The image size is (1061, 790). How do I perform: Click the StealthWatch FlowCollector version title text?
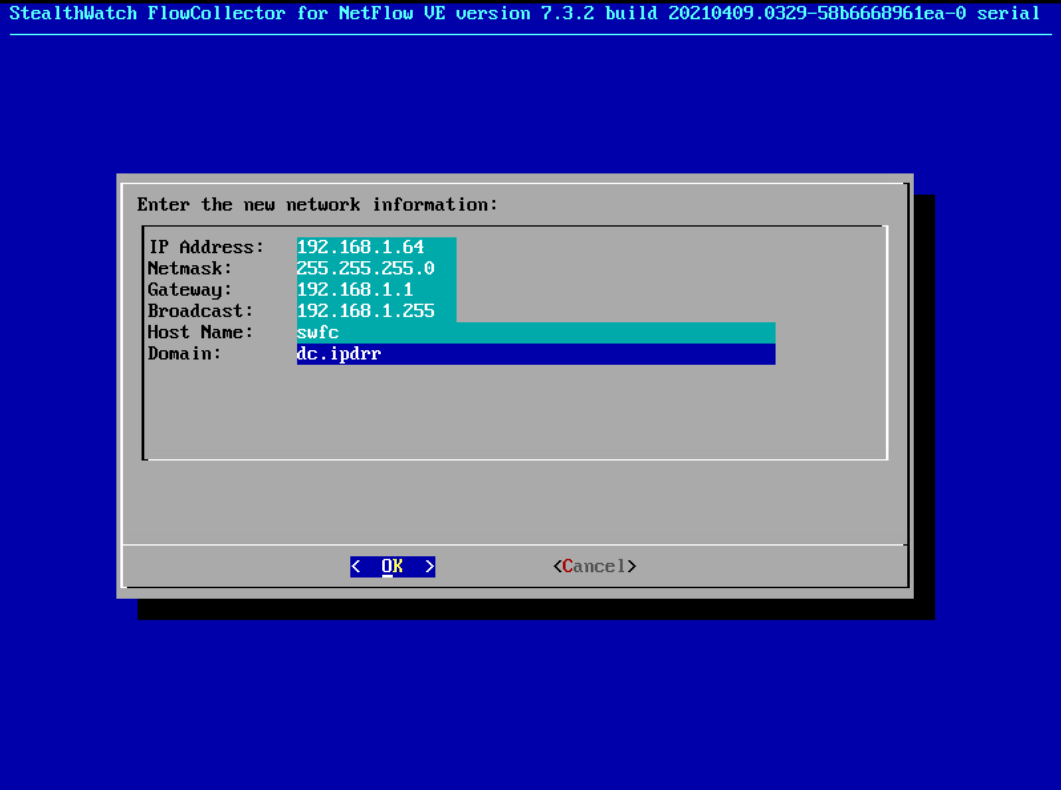point(524,14)
